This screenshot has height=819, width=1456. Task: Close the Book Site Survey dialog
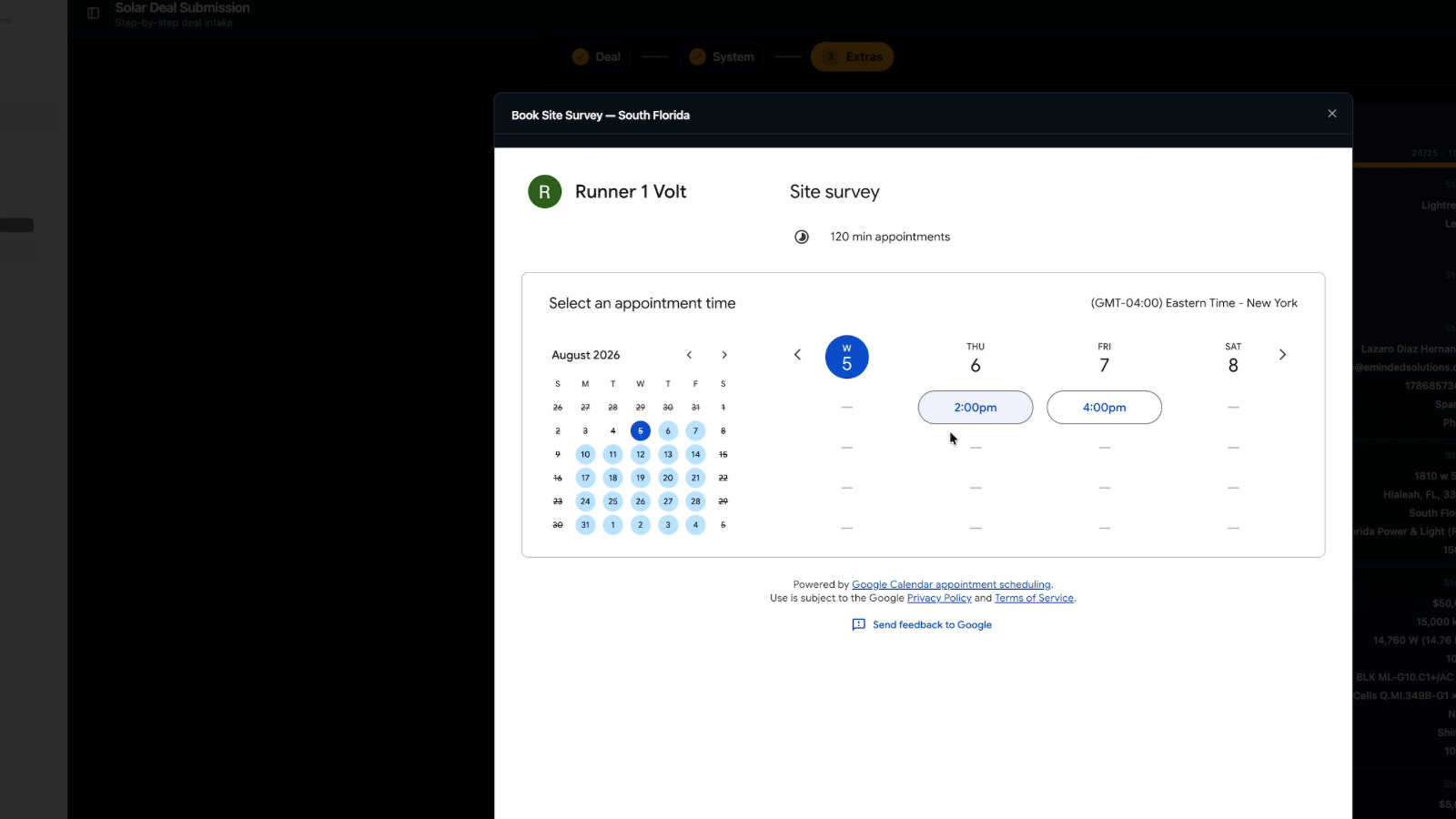[1331, 114]
